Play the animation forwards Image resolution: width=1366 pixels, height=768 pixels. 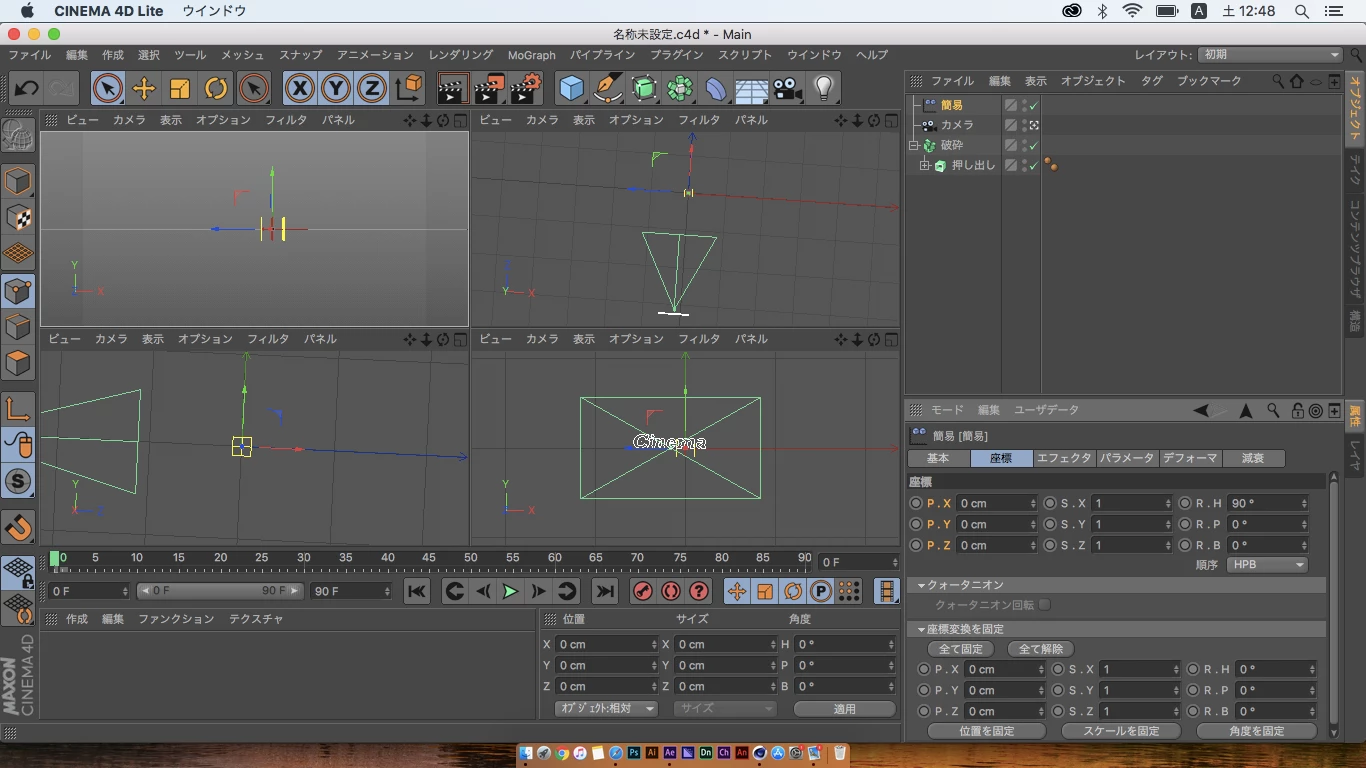(x=510, y=591)
